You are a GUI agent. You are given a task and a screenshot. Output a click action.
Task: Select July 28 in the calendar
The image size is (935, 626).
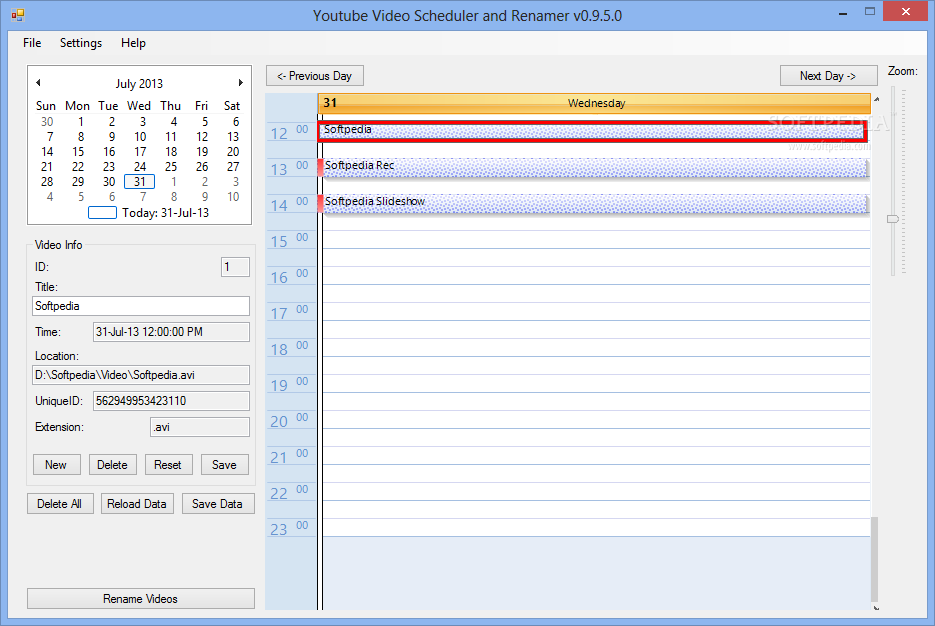[47, 182]
